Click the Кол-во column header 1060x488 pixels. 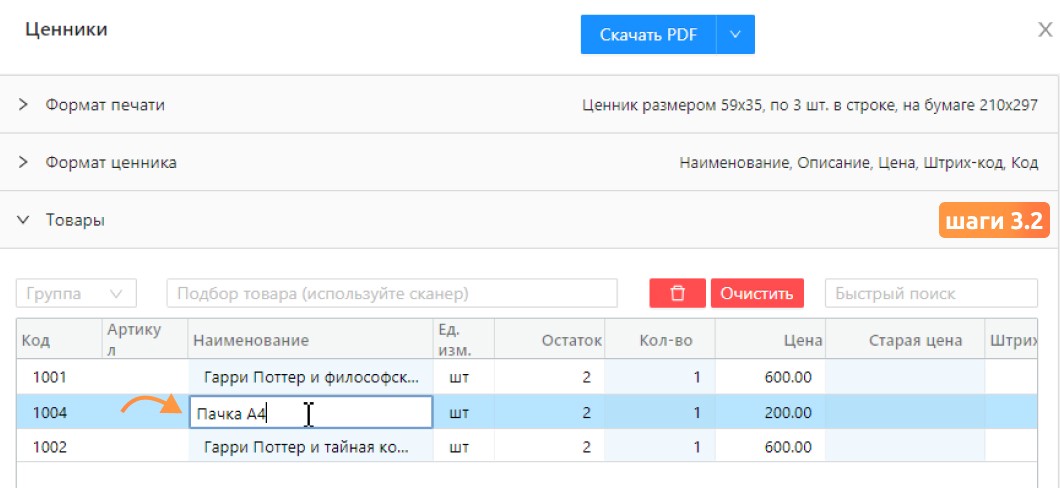pyautogui.click(x=660, y=339)
